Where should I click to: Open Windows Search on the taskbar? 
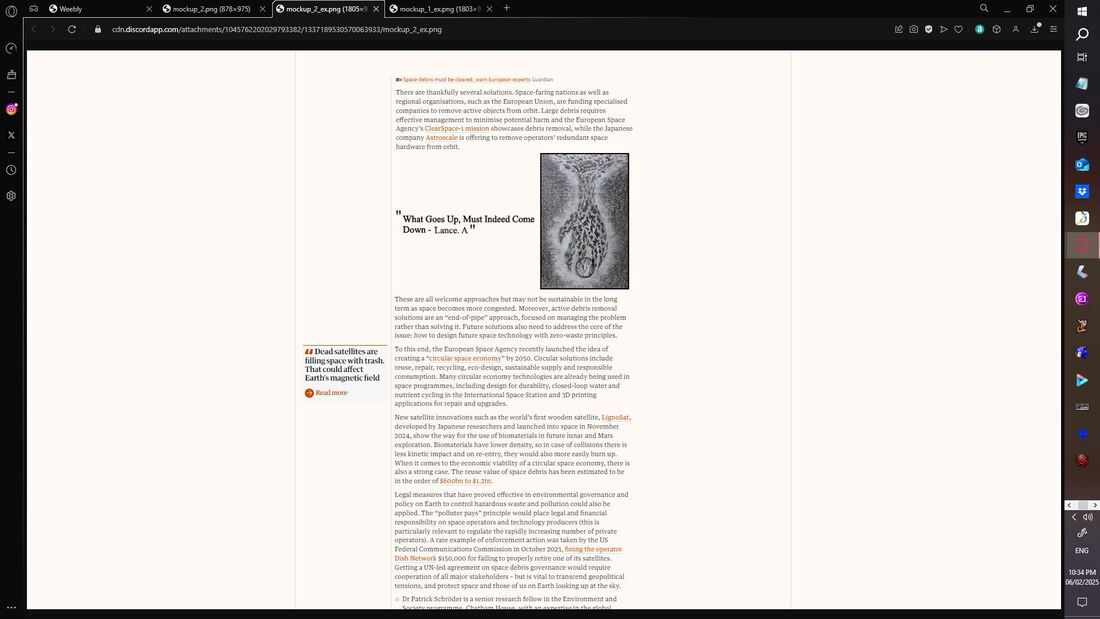tap(1082, 34)
